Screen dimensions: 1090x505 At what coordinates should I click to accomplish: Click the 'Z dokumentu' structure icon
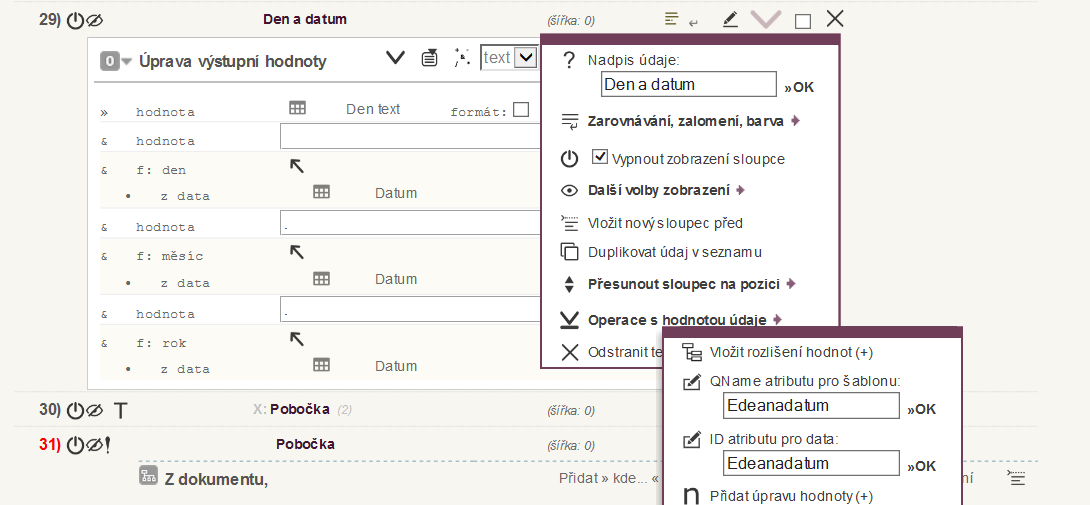point(148,476)
